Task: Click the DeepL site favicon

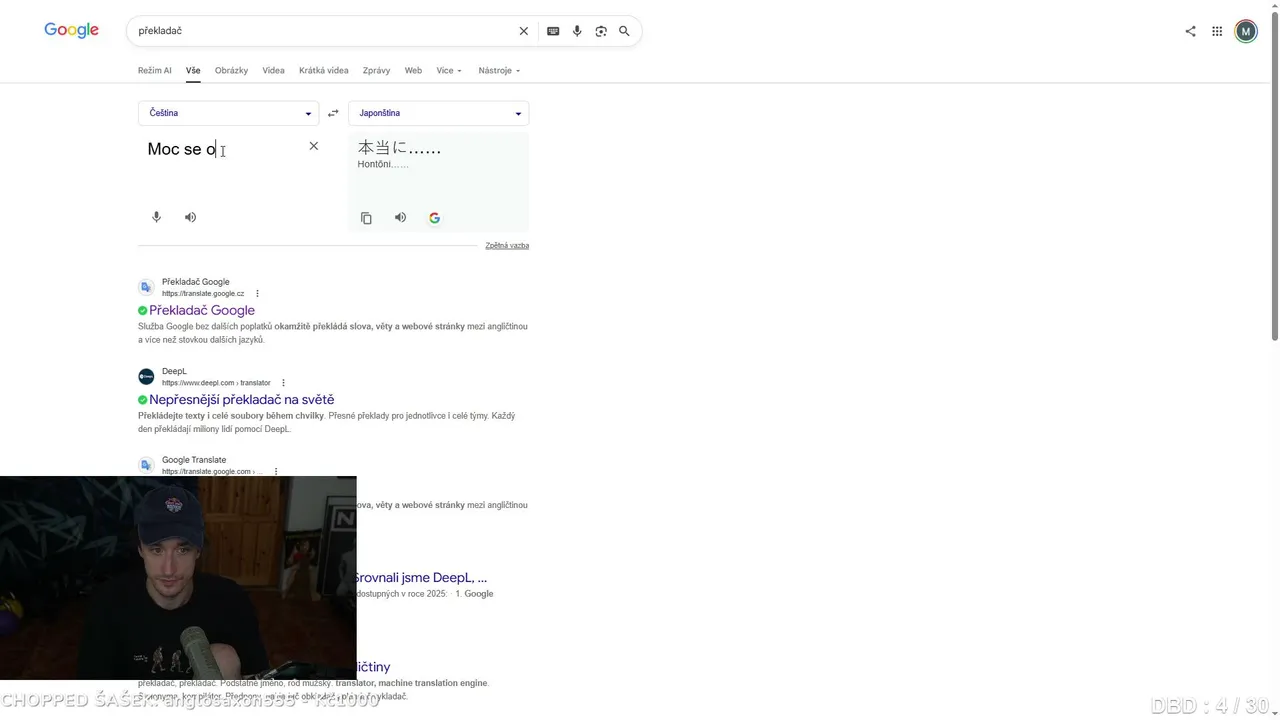Action: [x=146, y=376]
